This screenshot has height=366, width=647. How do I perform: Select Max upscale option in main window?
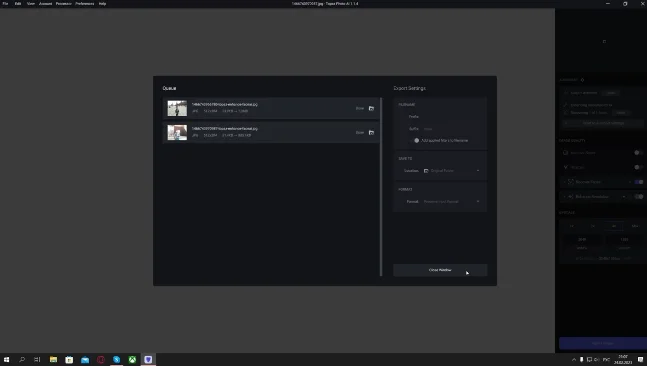[x=635, y=226]
